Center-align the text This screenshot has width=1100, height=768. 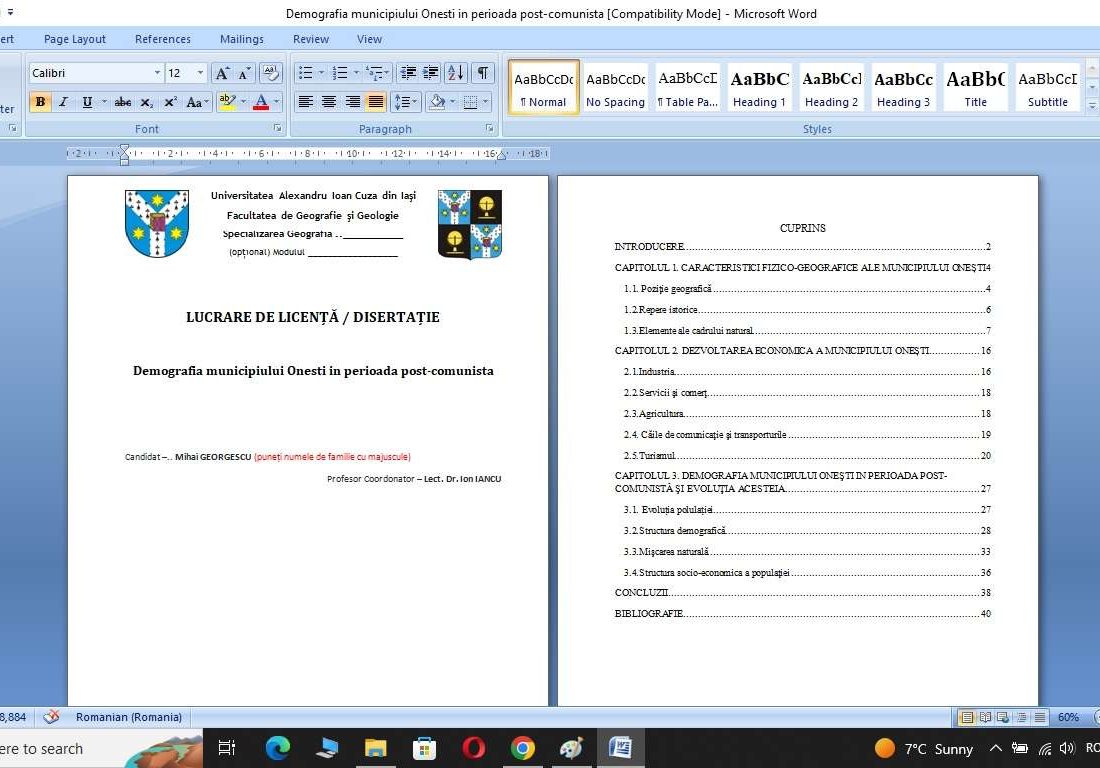pyautogui.click(x=329, y=102)
